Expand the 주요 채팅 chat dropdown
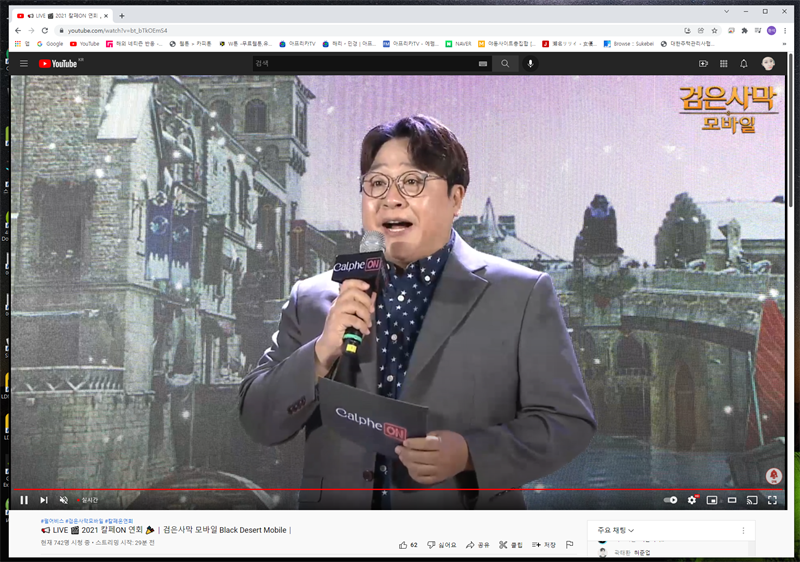This screenshot has height=562, width=800. [x=615, y=530]
